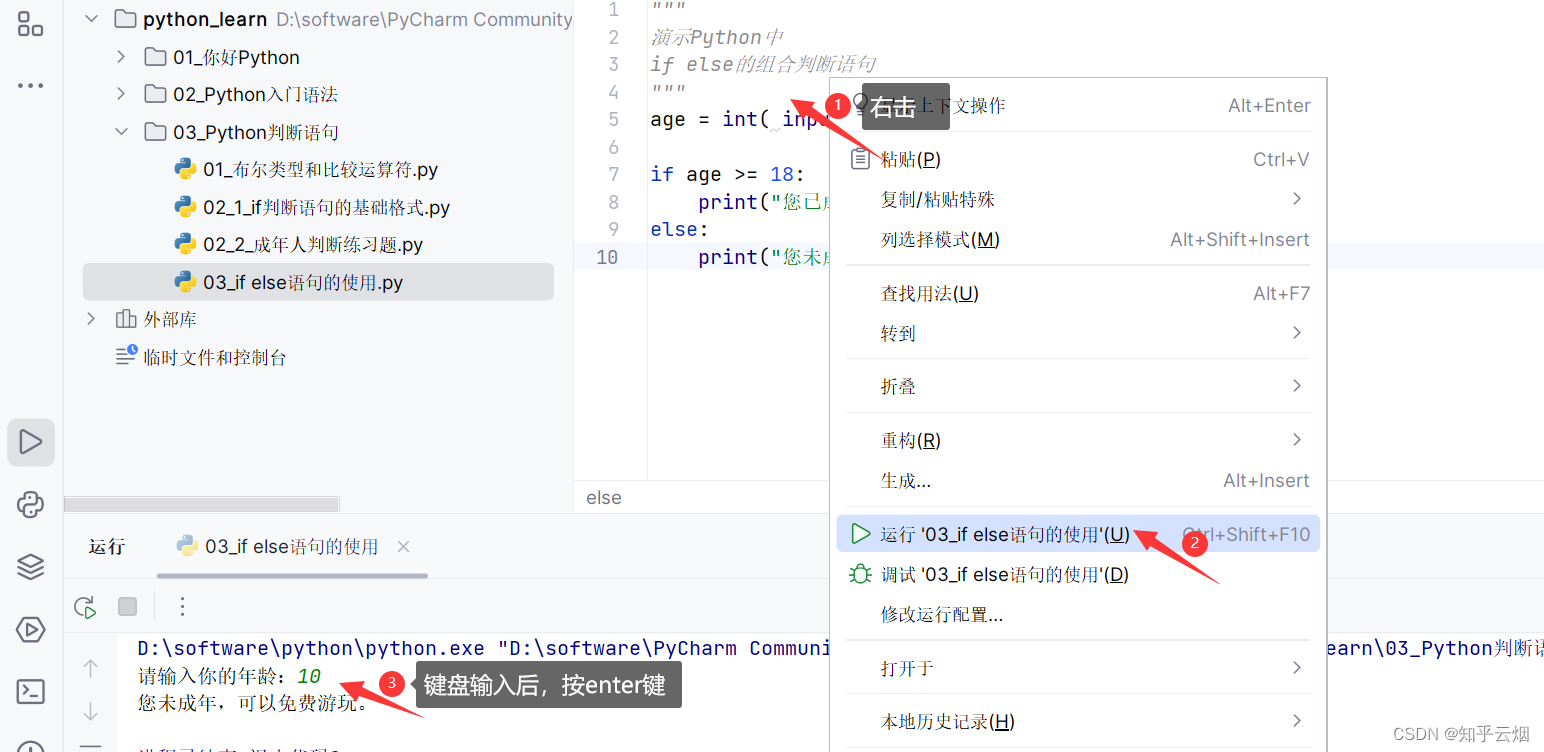Click the 'else' breadcrumb below editor
The image size is (1544, 752).
coord(604,497)
